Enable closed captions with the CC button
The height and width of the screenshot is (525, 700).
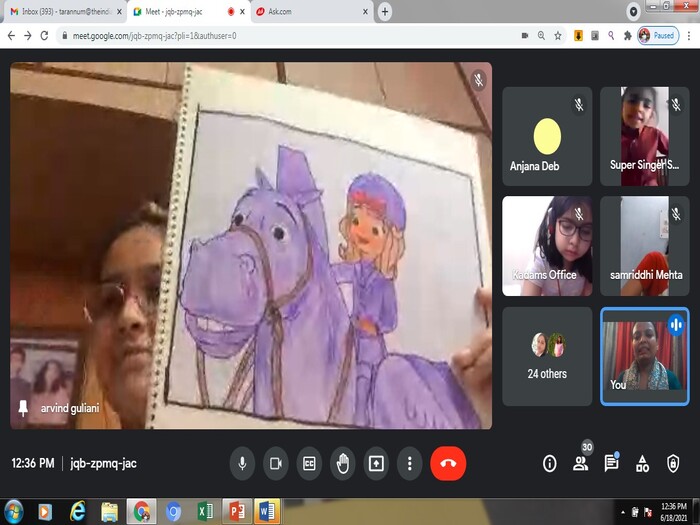[x=309, y=463]
